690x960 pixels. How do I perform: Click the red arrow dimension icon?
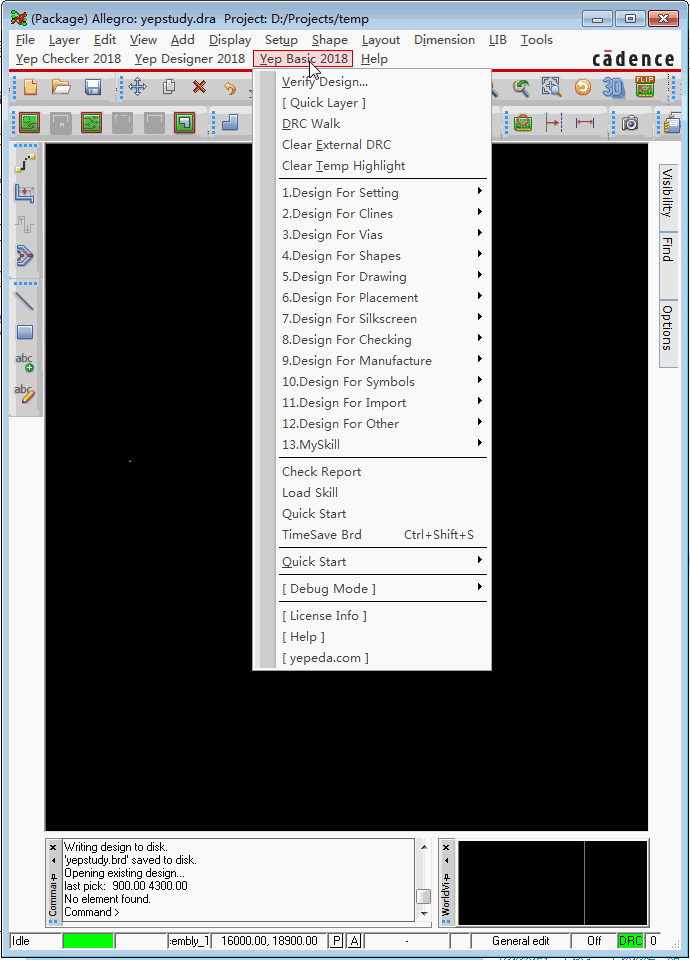pos(553,122)
